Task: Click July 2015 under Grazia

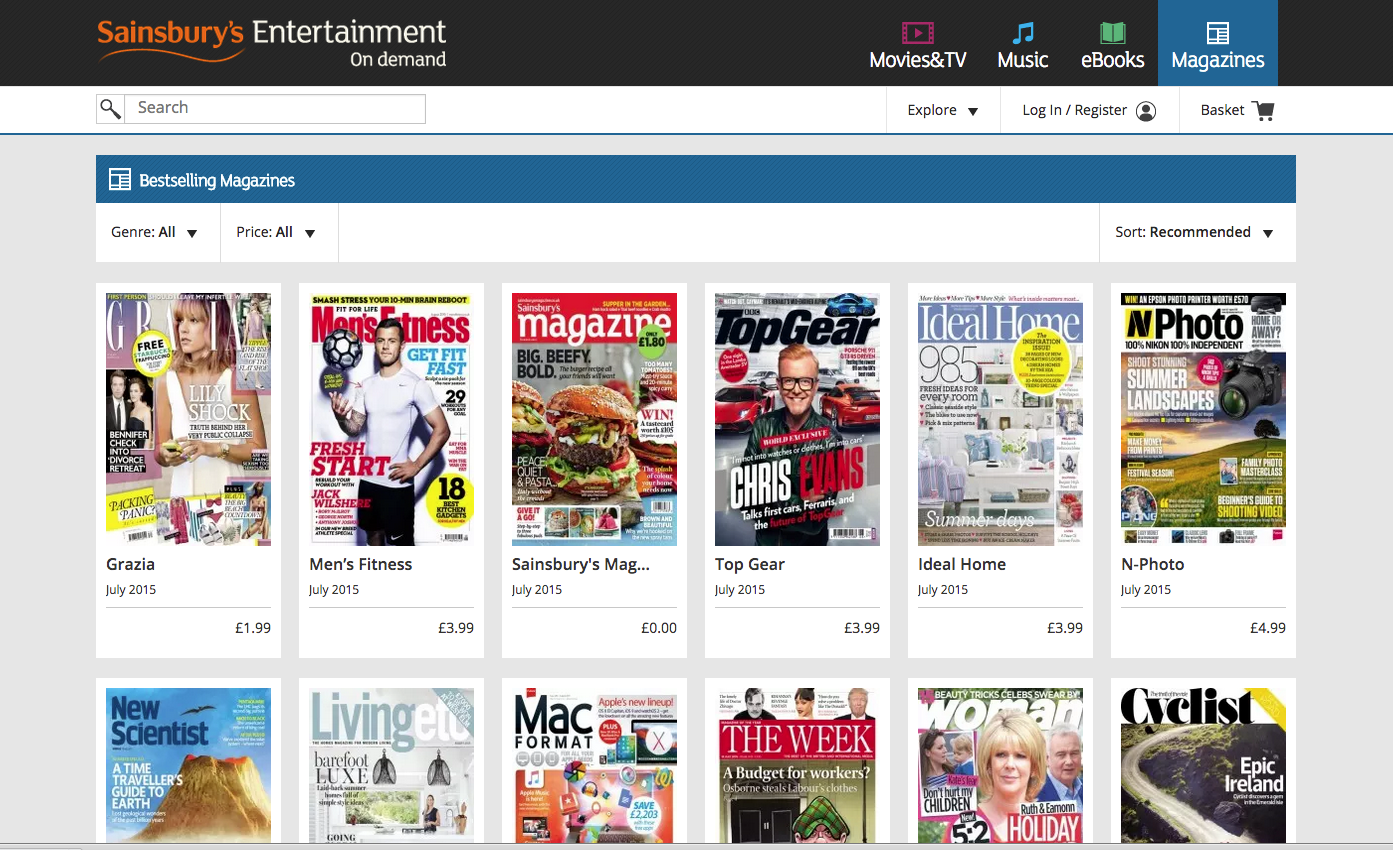Action: [131, 590]
